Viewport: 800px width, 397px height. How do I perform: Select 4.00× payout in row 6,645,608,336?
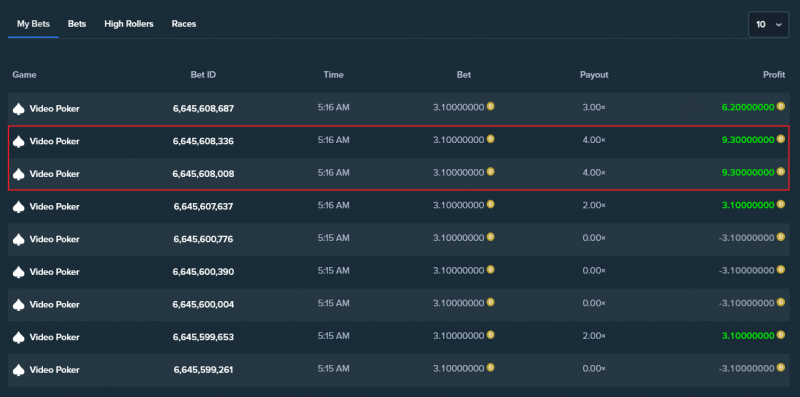[594, 140]
